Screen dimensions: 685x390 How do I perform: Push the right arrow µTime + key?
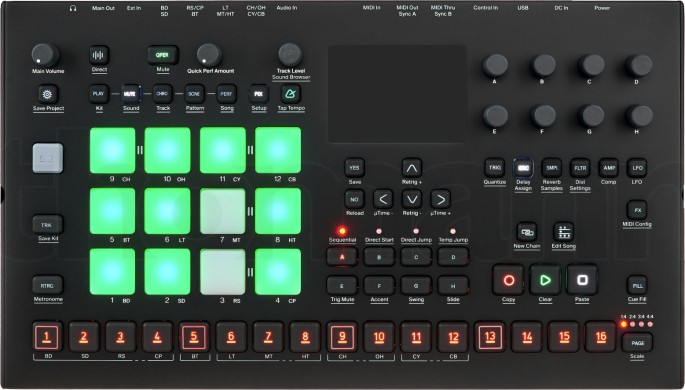pos(440,200)
